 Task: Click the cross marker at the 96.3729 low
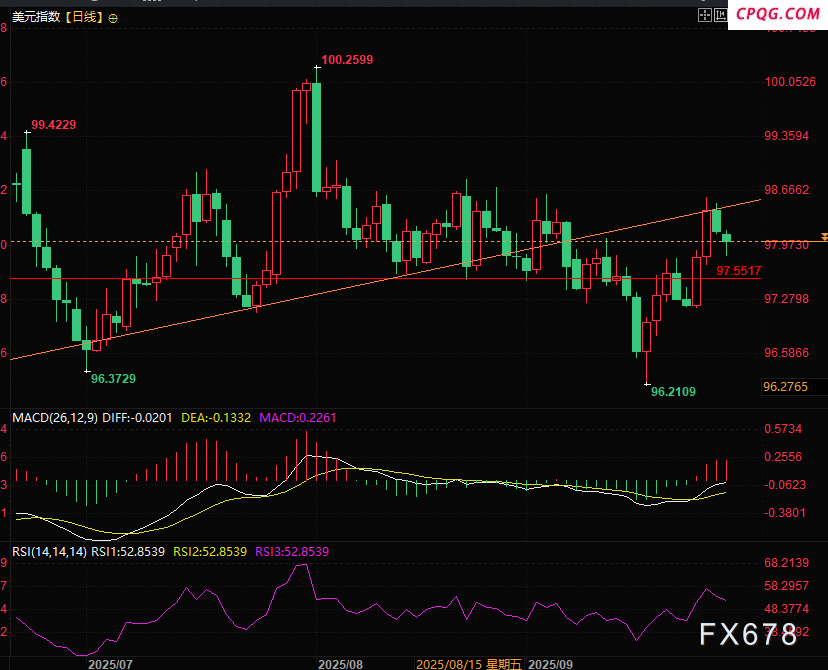[x=87, y=371]
